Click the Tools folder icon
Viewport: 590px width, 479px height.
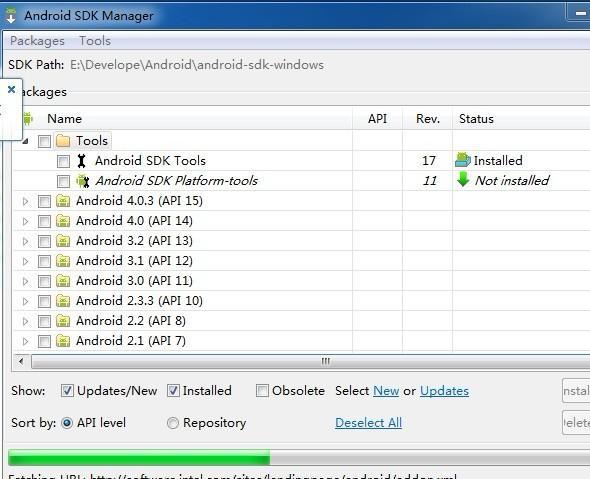pos(63,141)
